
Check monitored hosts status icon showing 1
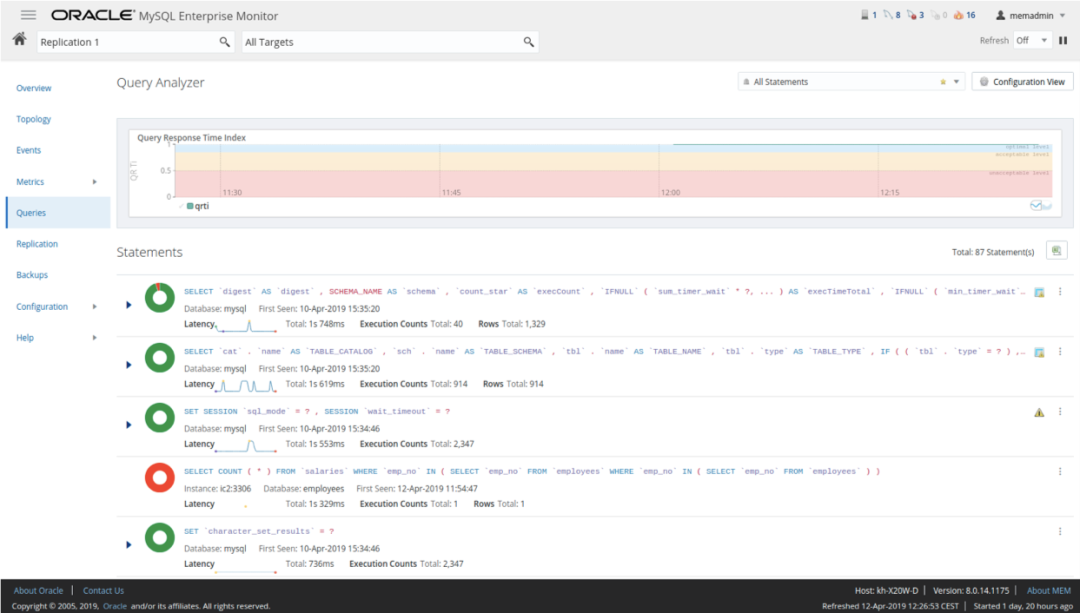coord(864,14)
